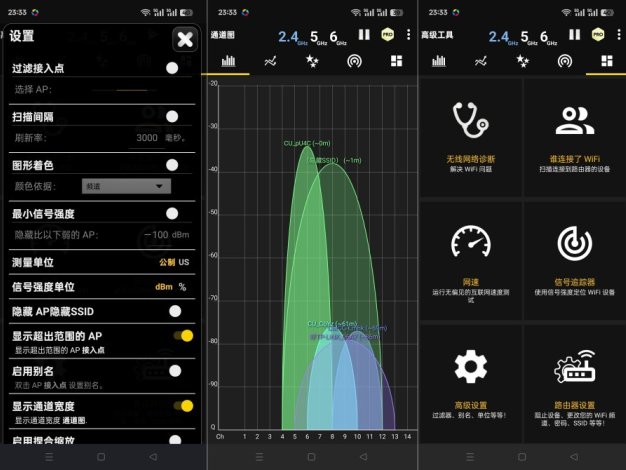Open 网速 speedometer tool
Screen dimensions: 626x470
pyautogui.click(x=471, y=261)
